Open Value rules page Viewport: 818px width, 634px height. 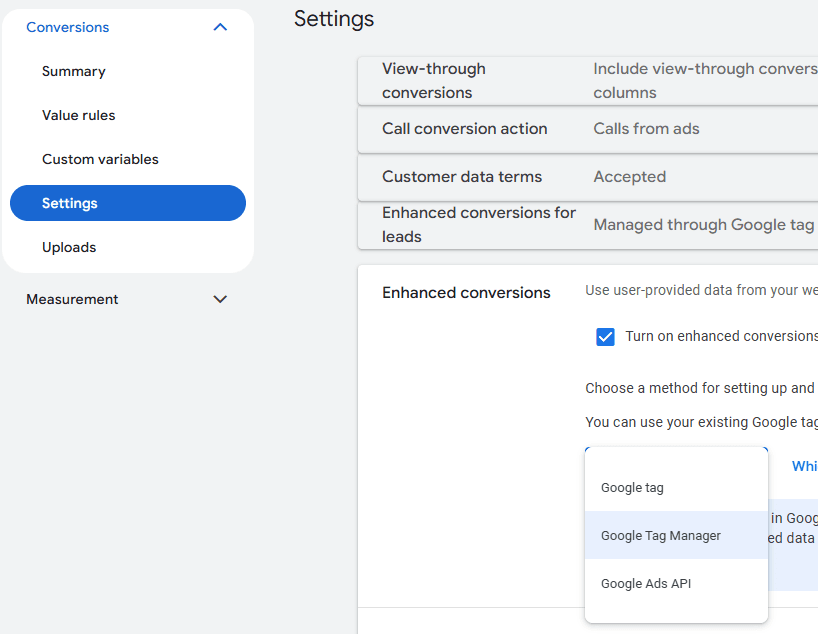pos(78,115)
